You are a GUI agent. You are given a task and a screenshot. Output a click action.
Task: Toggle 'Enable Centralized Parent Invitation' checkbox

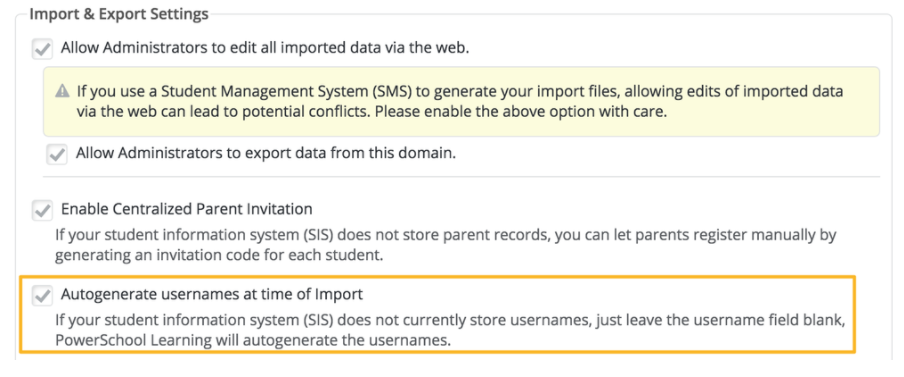(42, 210)
